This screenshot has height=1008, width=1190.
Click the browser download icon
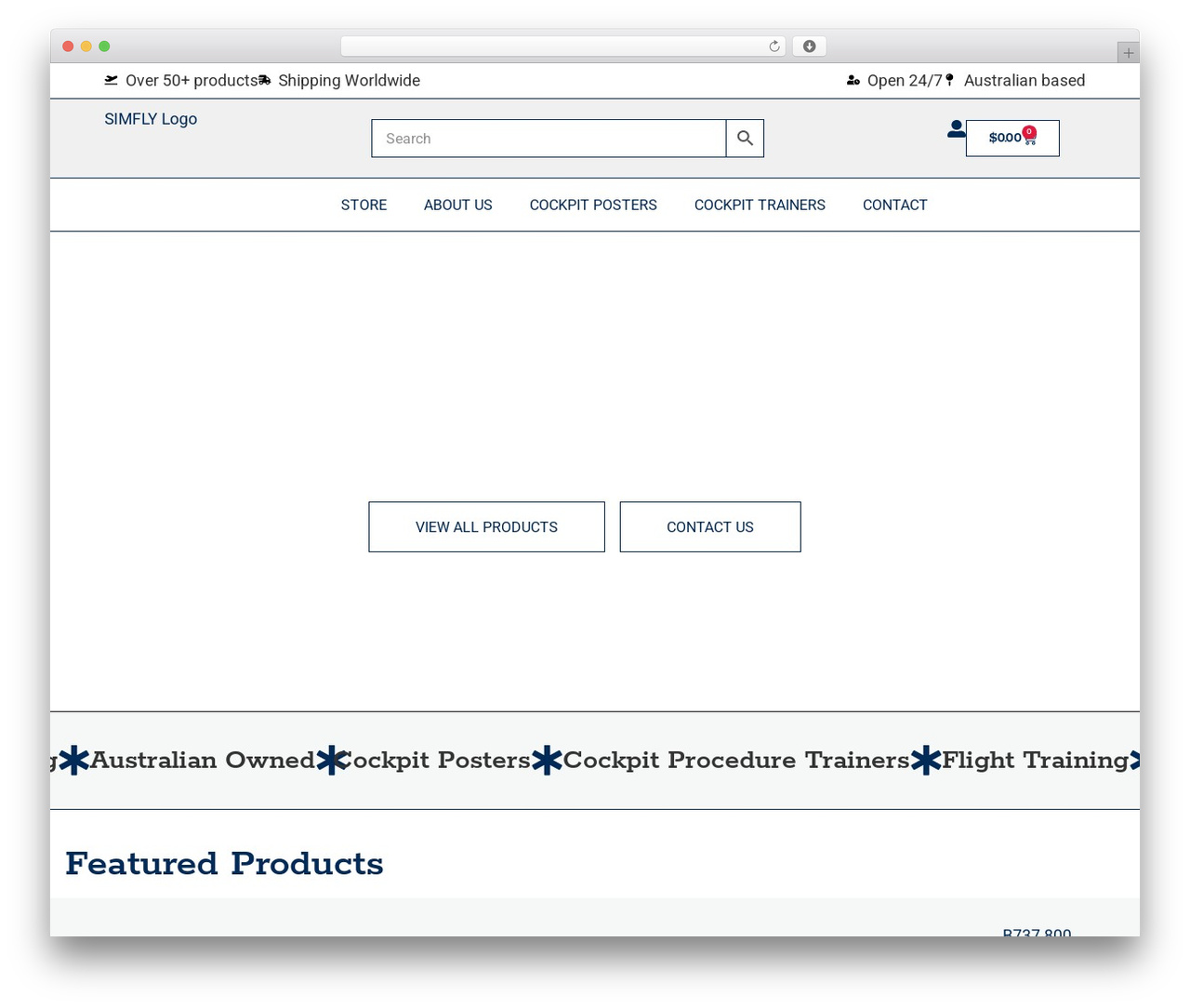(x=810, y=46)
